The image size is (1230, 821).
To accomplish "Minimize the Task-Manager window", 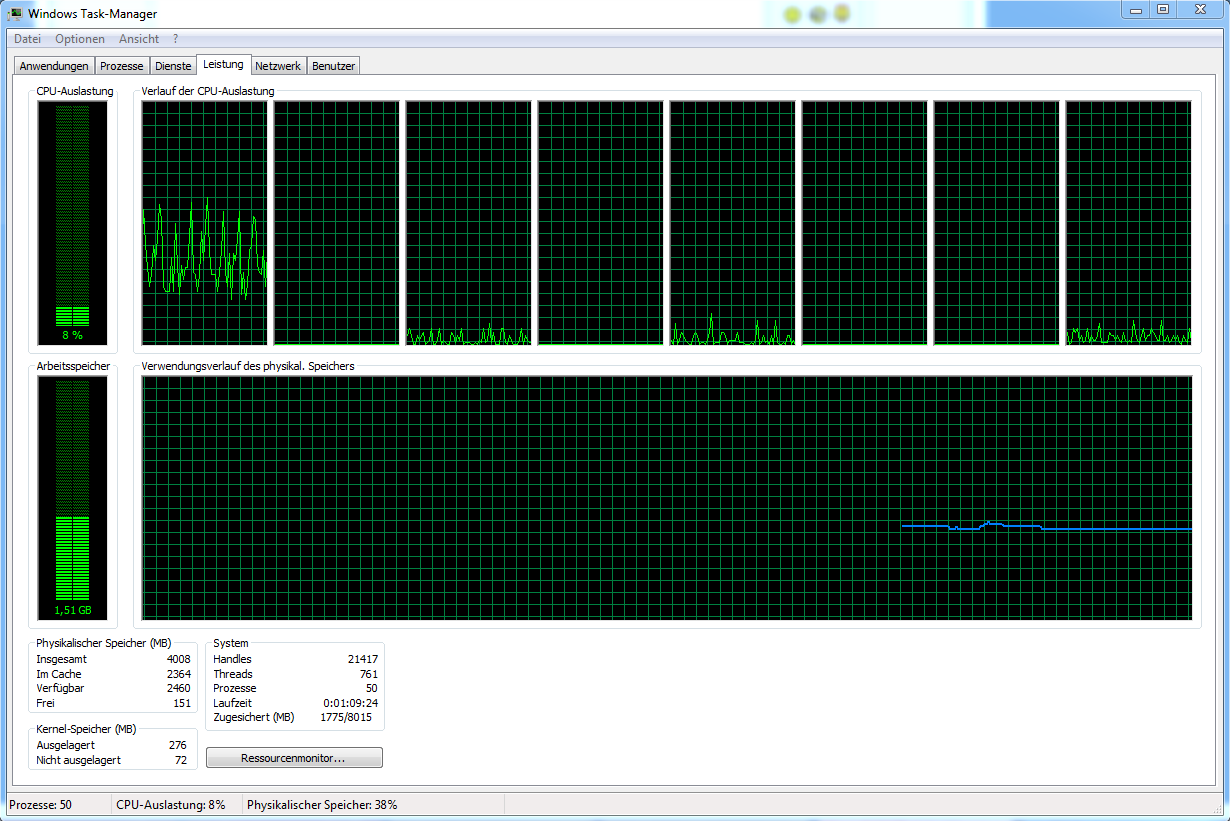I will (1135, 9).
